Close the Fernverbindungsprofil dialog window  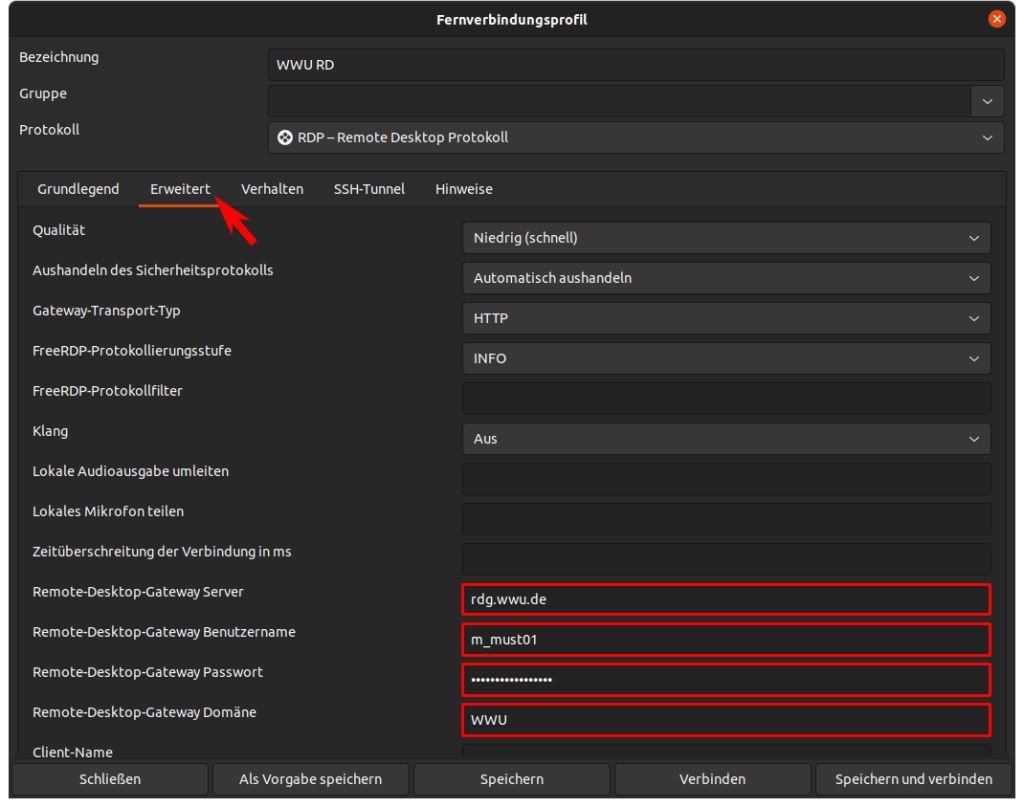coord(996,19)
